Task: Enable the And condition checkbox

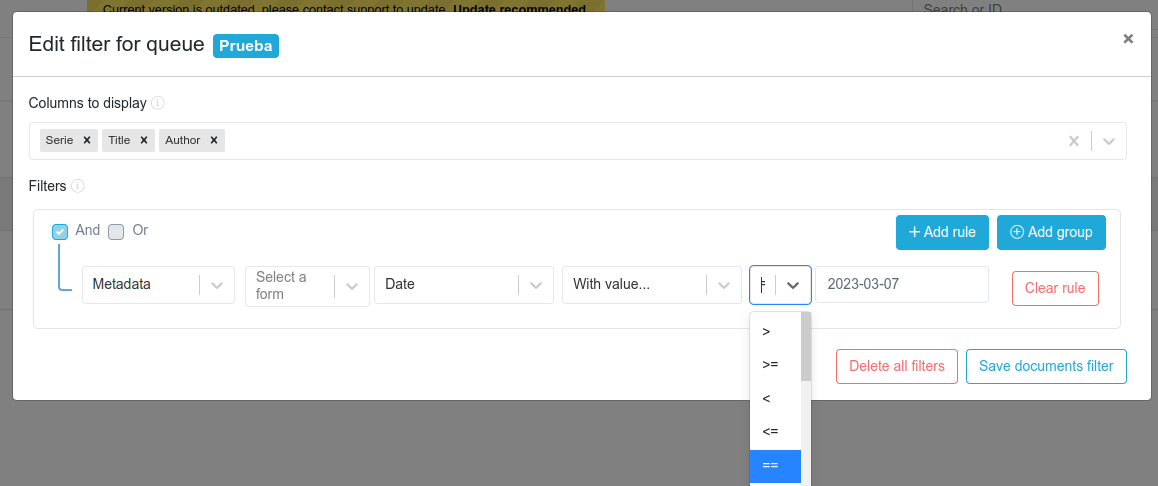Action: (60, 231)
